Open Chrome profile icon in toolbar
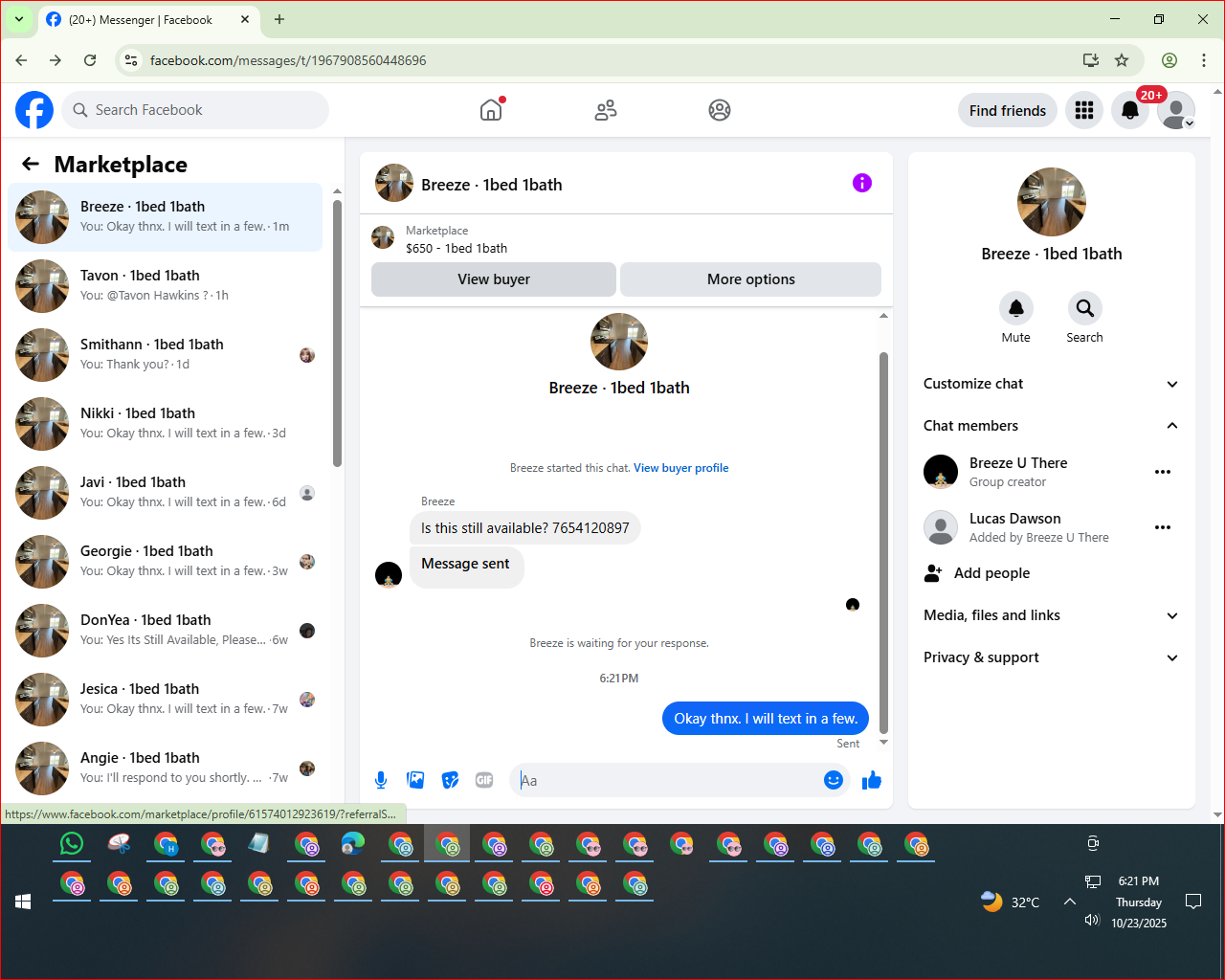This screenshot has height=980, width=1225. coord(1169,60)
